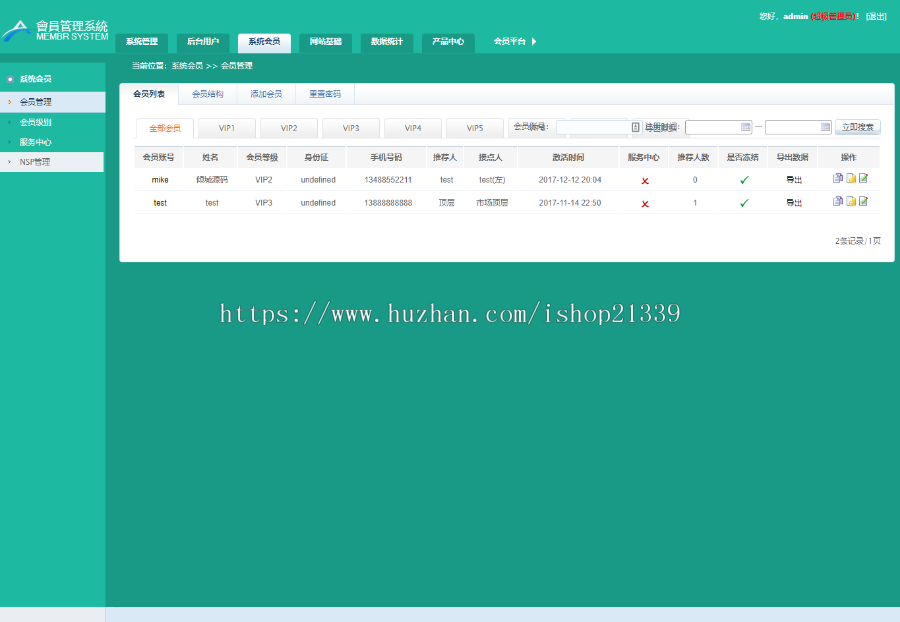Click the 会员账号 column header
The height and width of the screenshot is (622, 900).
(158, 157)
